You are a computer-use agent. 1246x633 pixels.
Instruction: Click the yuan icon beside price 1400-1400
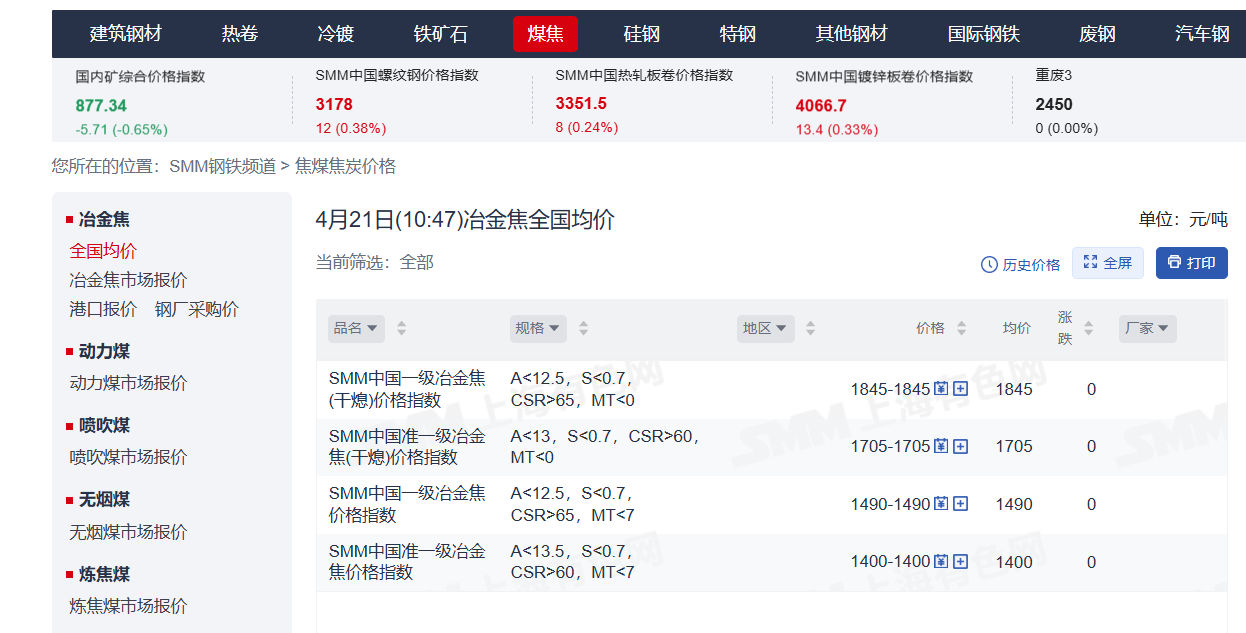point(941,562)
